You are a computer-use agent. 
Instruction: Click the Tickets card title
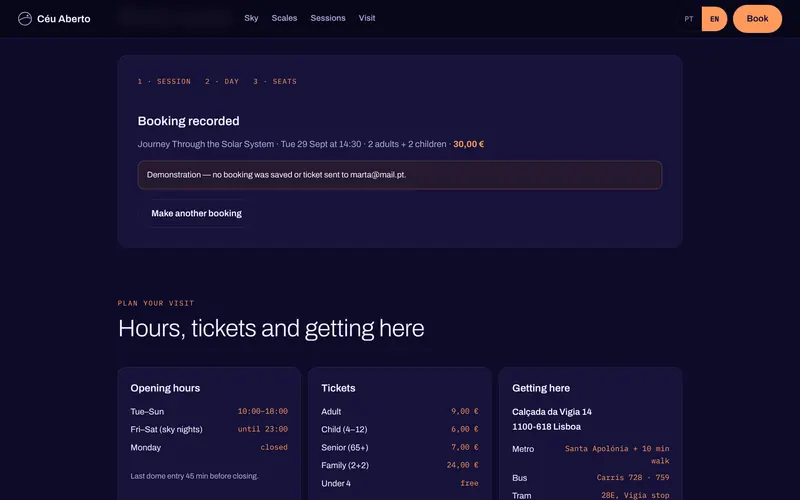coord(338,388)
